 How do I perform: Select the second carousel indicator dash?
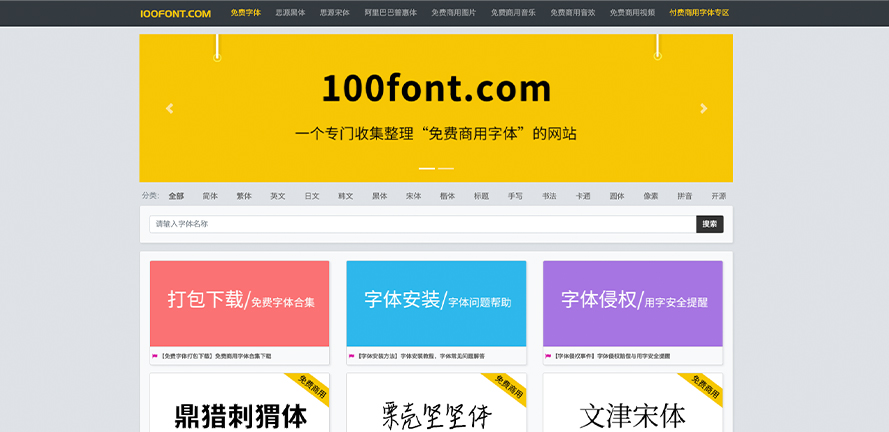click(446, 168)
